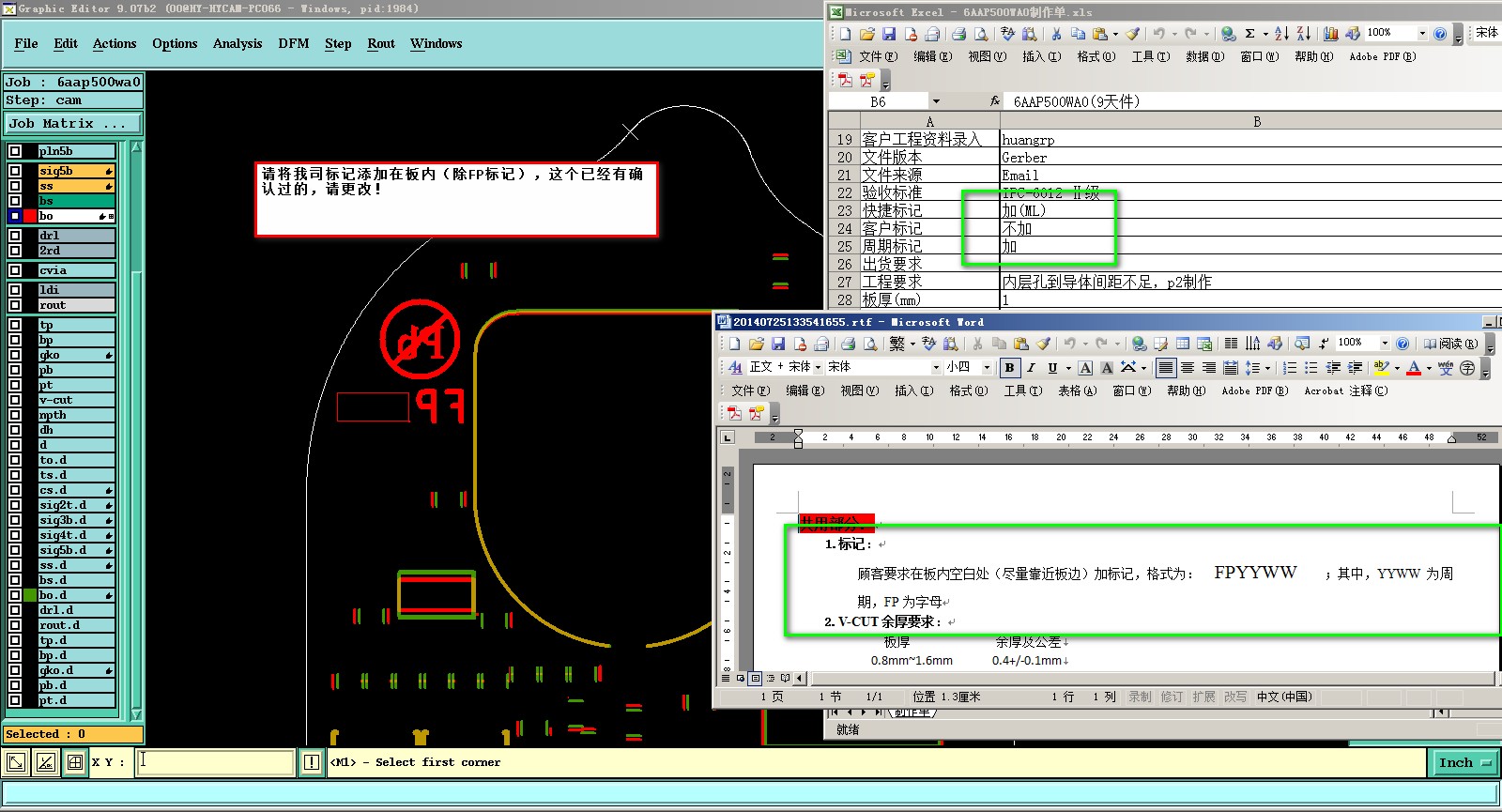Image resolution: width=1502 pixels, height=812 pixels.
Task: Click Underline button in Word toolbar
Action: coord(1052,368)
